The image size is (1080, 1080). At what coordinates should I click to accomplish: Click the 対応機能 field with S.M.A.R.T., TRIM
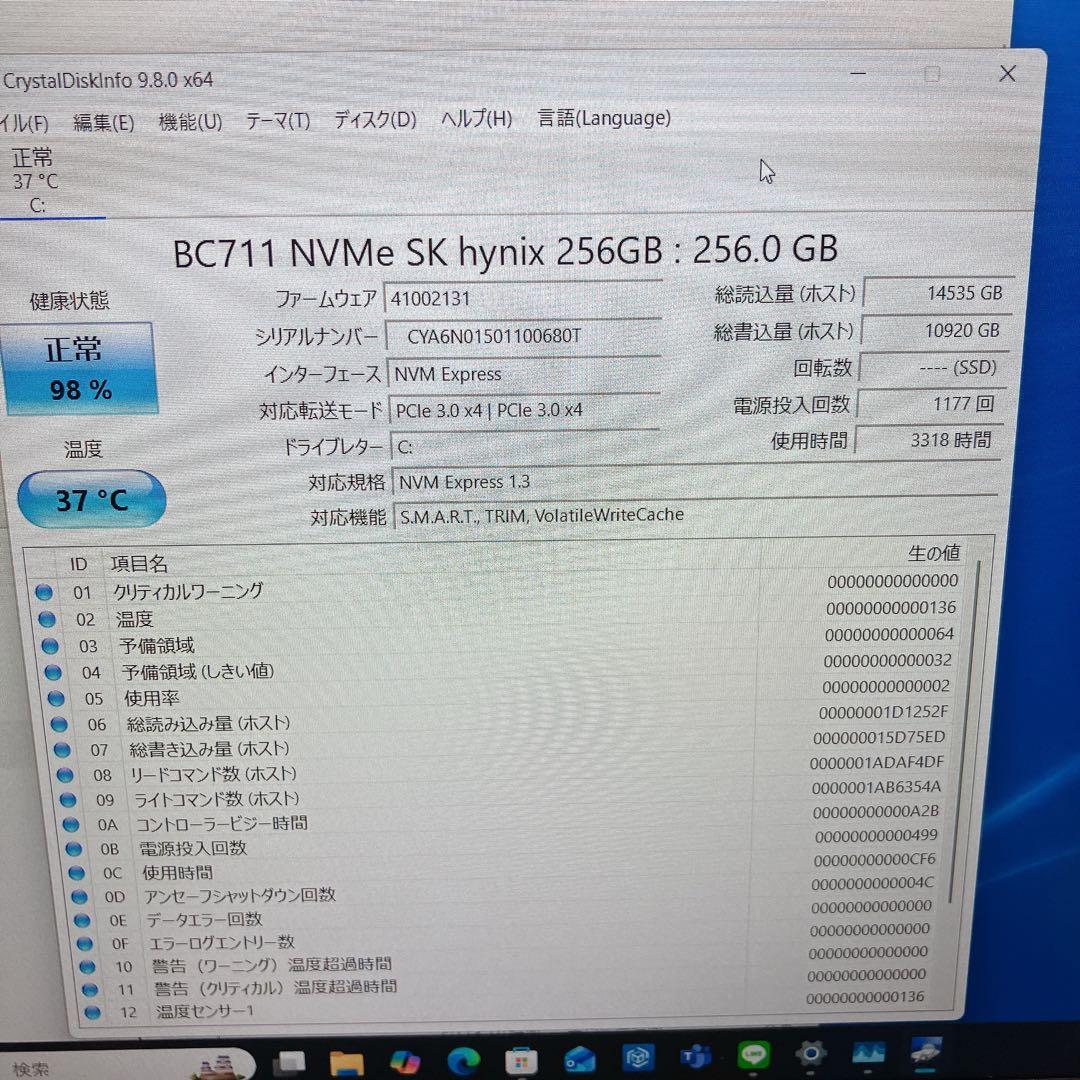pyautogui.click(x=695, y=515)
